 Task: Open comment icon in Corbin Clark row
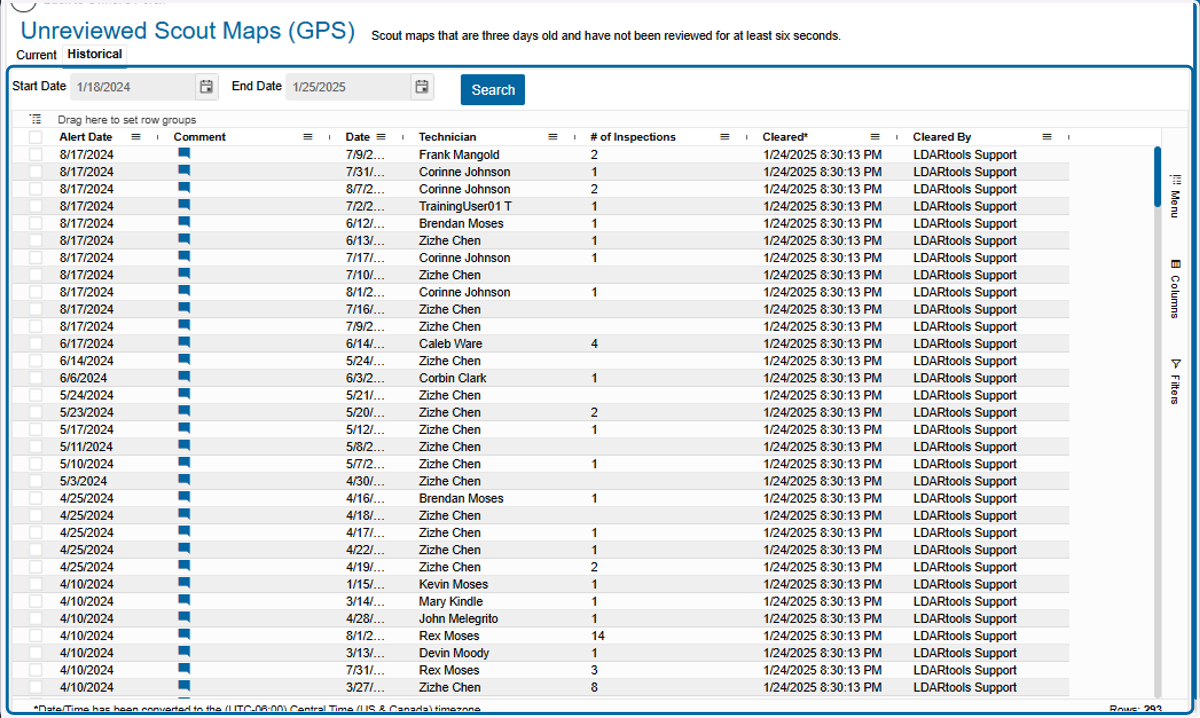pos(184,377)
